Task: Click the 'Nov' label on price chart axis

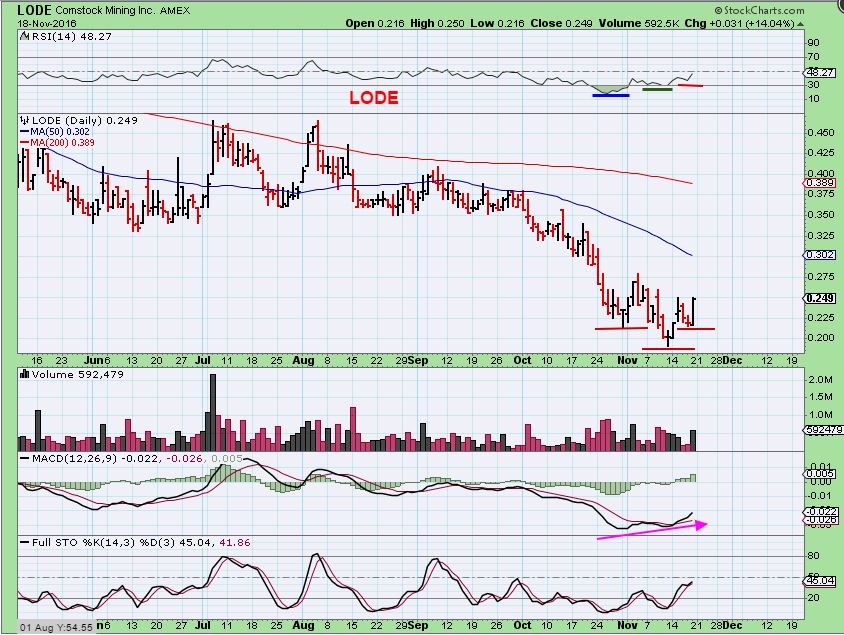Action: [628, 360]
